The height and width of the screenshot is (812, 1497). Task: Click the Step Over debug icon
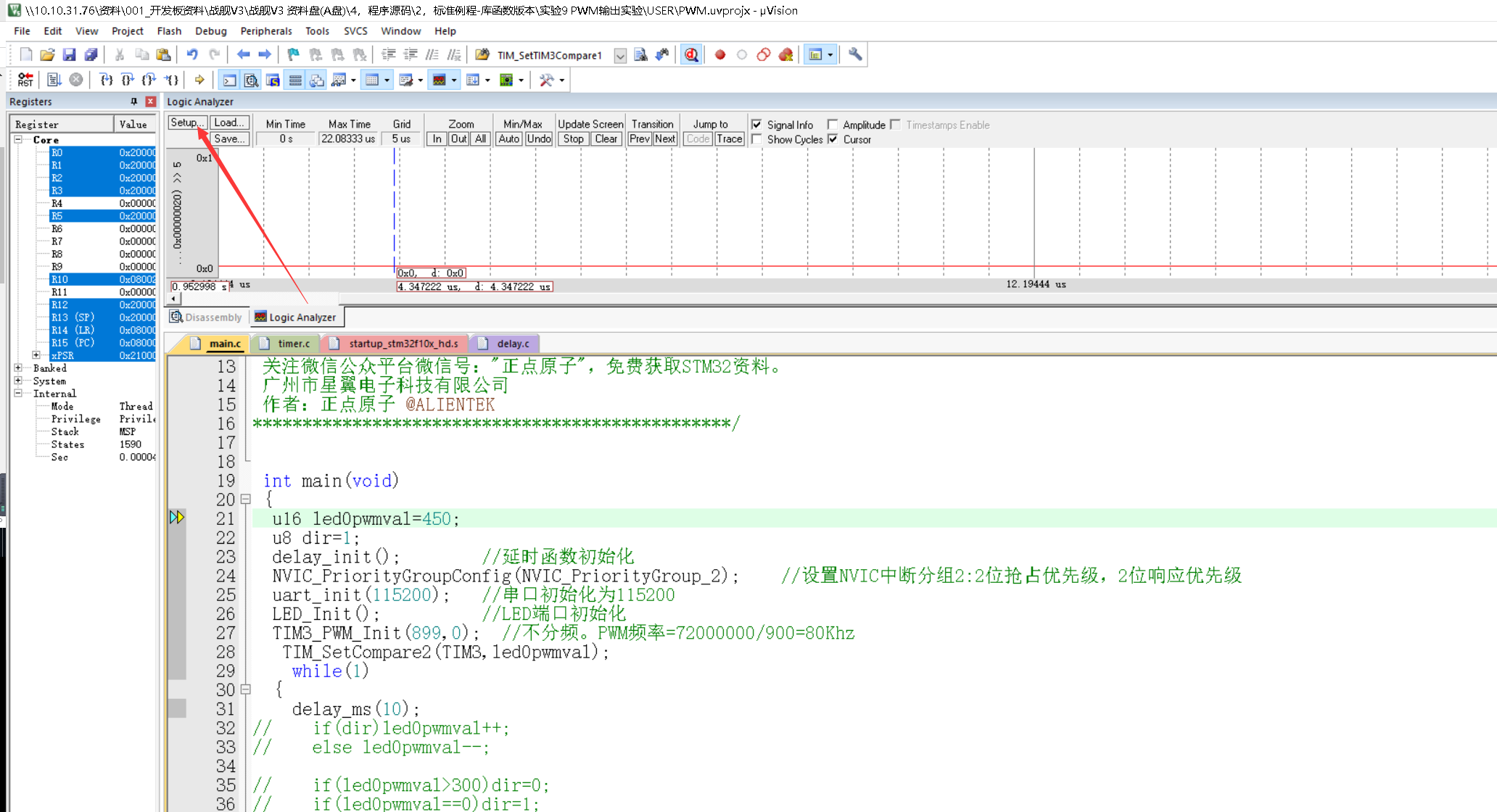point(128,80)
